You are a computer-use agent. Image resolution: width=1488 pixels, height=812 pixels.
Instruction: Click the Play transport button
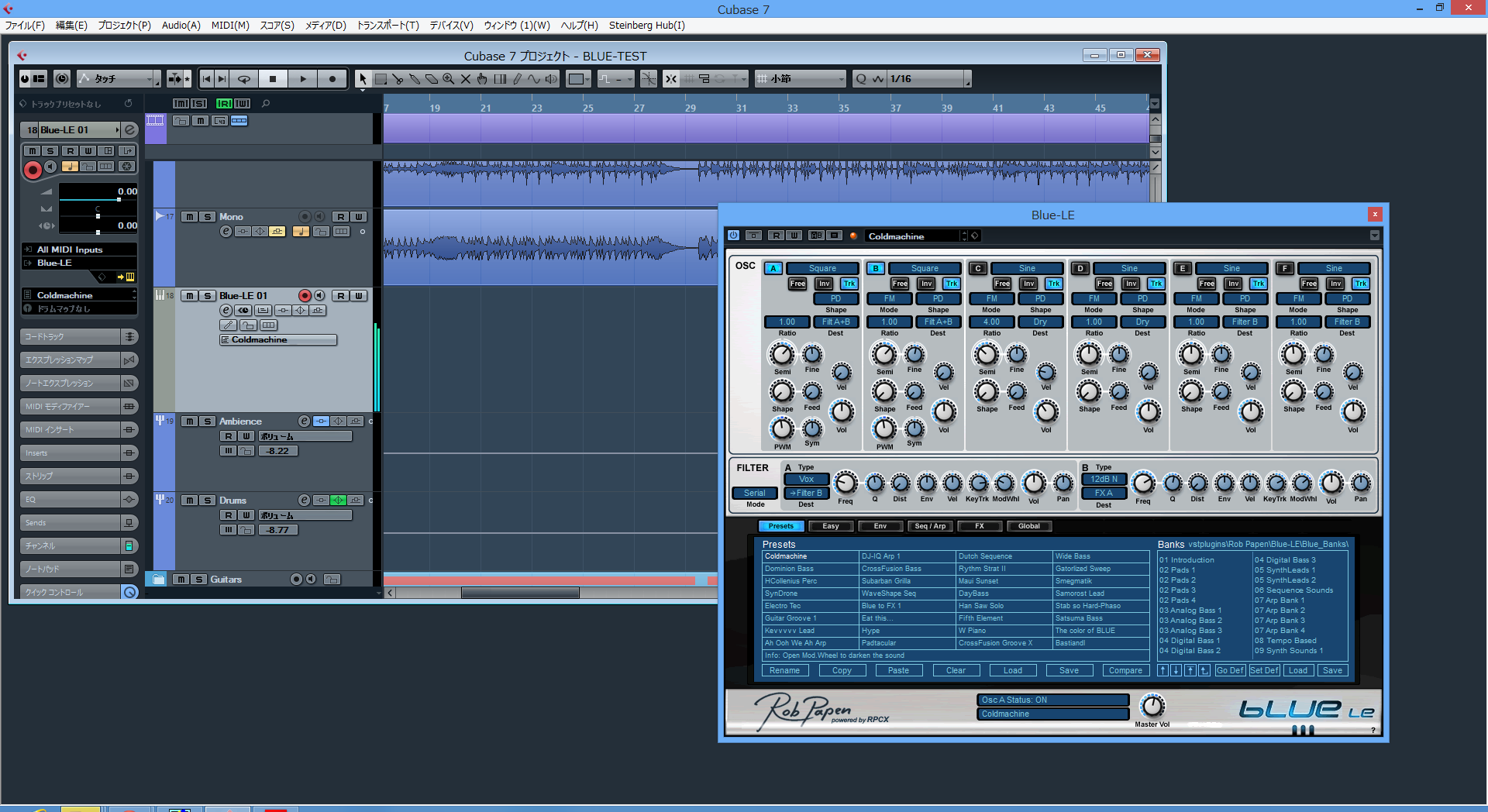tap(303, 79)
